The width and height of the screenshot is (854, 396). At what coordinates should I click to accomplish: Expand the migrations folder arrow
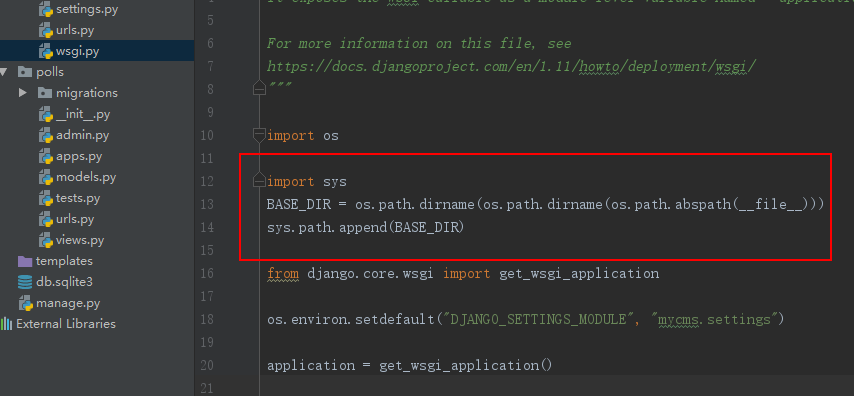(22, 93)
